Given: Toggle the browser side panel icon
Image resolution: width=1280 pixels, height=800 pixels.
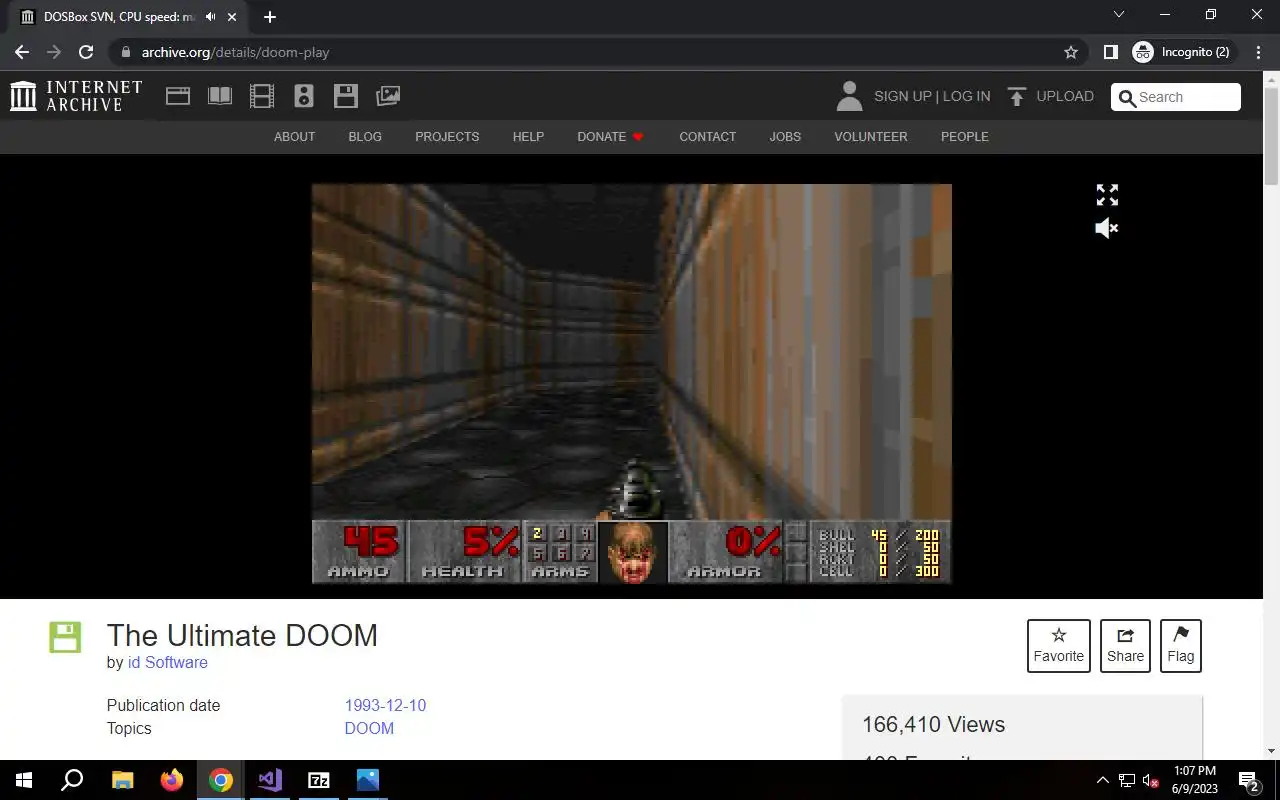Looking at the screenshot, I should pyautogui.click(x=1110, y=52).
